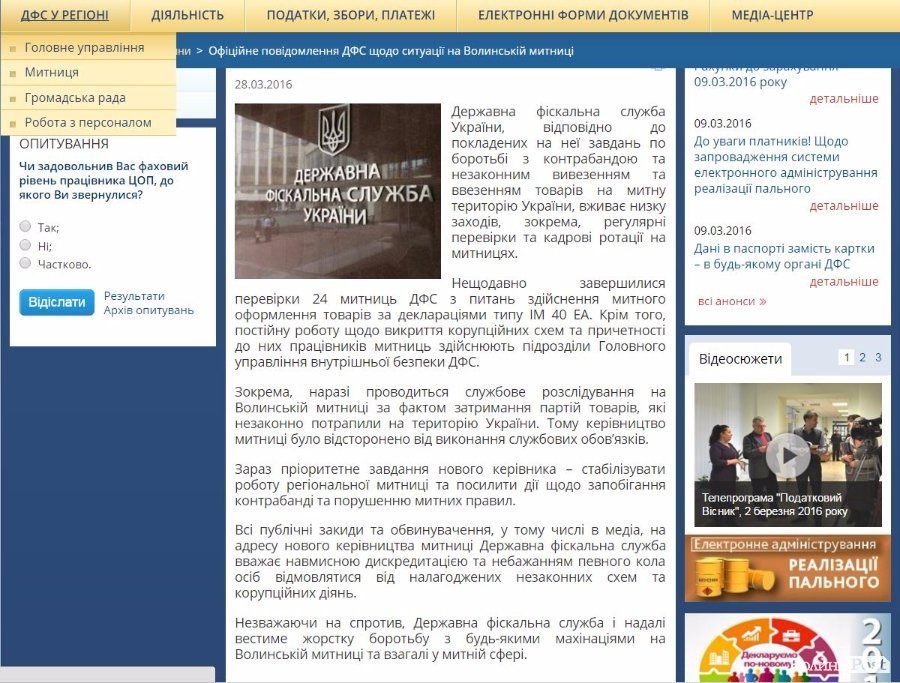This screenshot has height=683, width=900.
Task: Select 'Головне управління' from the submenu
Action: [x=84, y=47]
